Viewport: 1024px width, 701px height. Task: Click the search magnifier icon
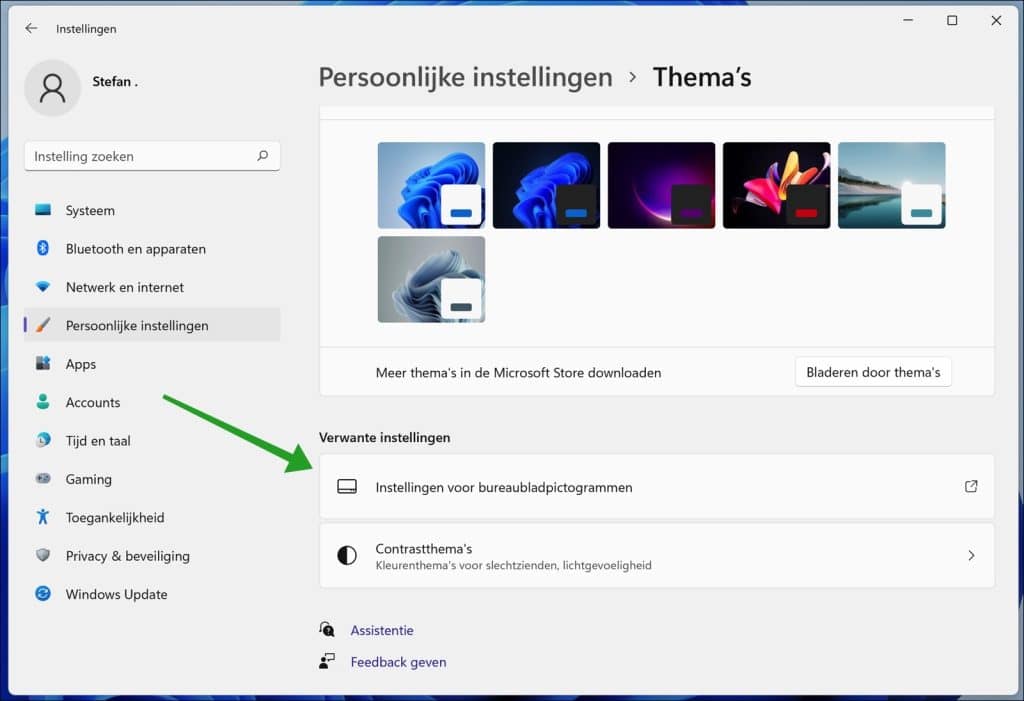point(262,156)
